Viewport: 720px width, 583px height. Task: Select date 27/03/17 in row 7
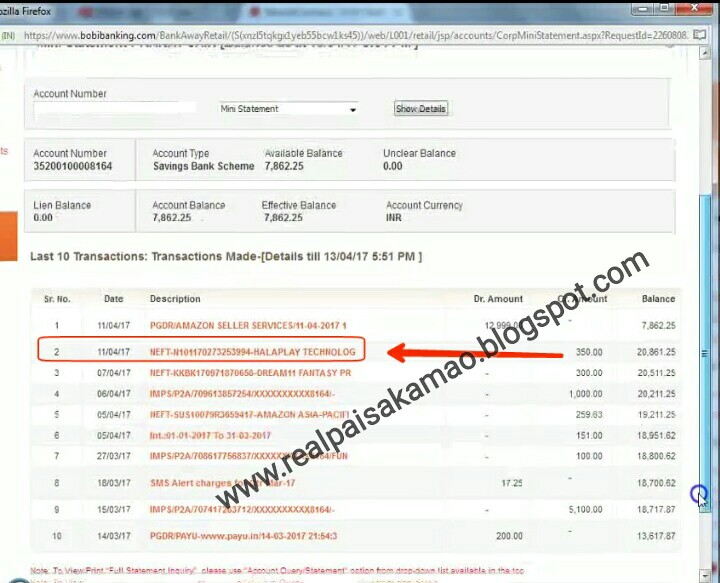click(114, 456)
